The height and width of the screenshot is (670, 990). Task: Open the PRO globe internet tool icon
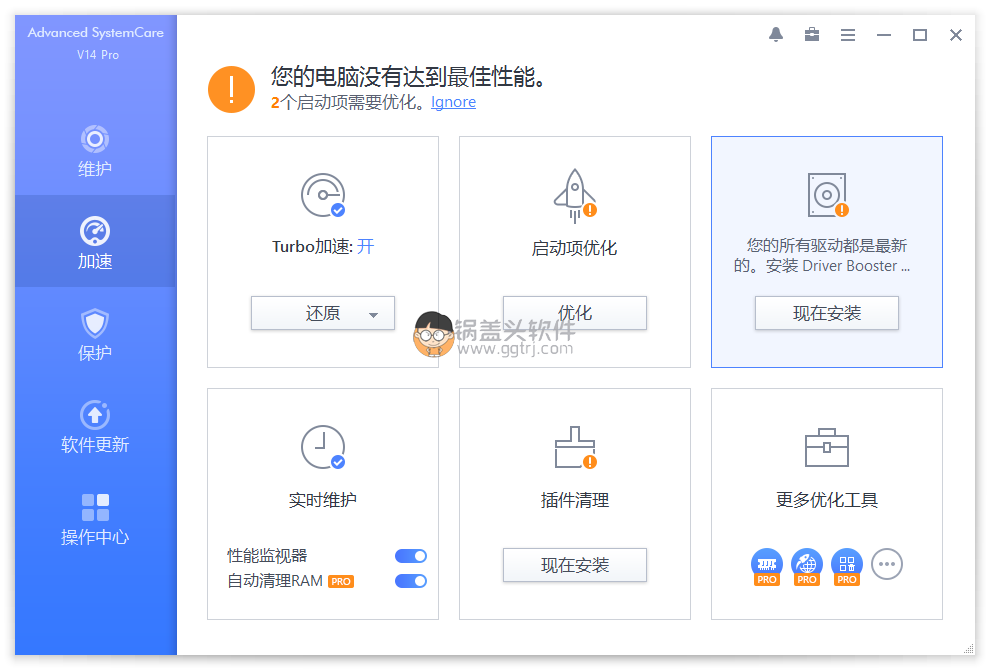coord(807,566)
